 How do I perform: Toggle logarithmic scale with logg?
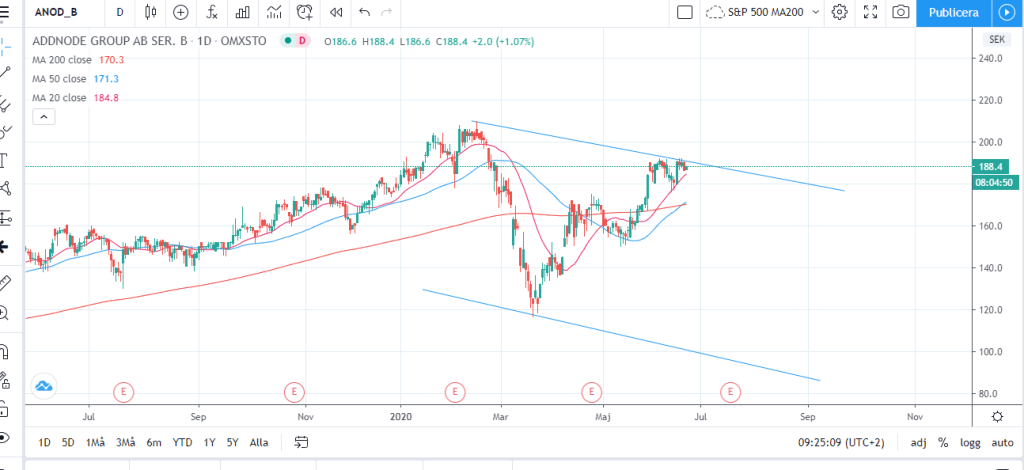click(x=969, y=442)
